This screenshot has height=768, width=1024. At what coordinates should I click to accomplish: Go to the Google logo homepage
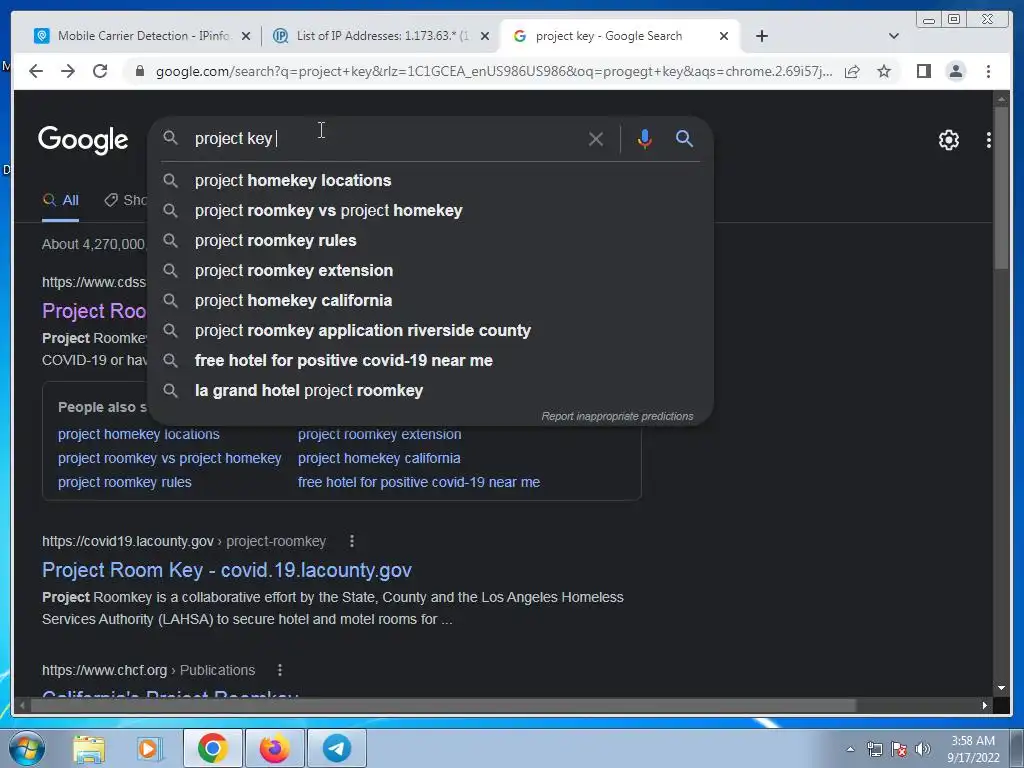[83, 140]
